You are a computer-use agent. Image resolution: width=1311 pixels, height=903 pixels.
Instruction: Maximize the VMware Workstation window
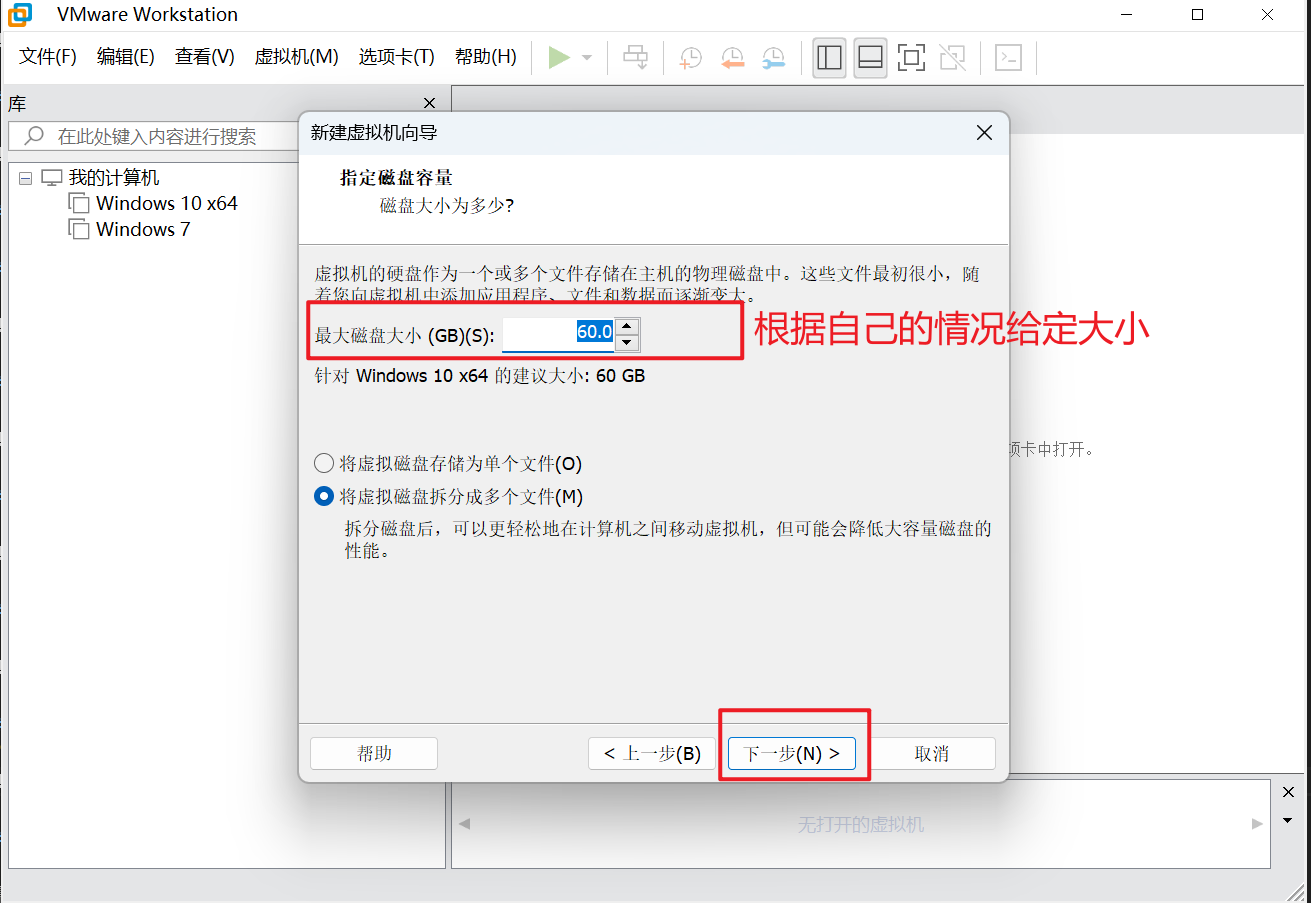(x=1197, y=15)
